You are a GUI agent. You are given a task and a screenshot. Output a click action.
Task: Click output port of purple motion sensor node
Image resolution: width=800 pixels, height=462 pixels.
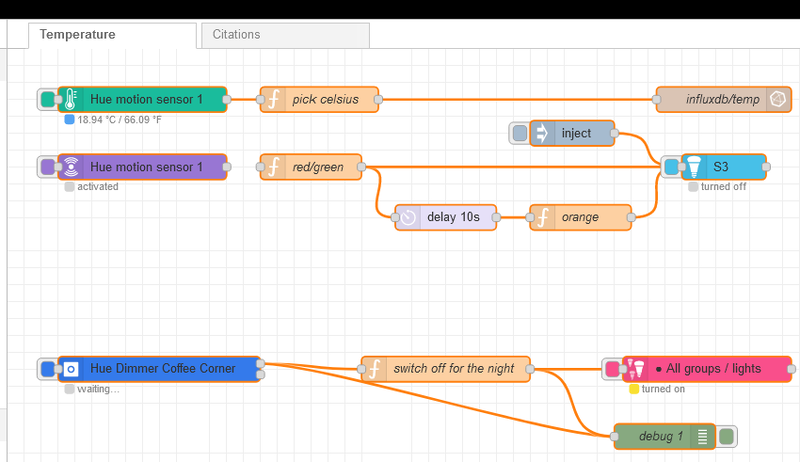tap(227, 167)
